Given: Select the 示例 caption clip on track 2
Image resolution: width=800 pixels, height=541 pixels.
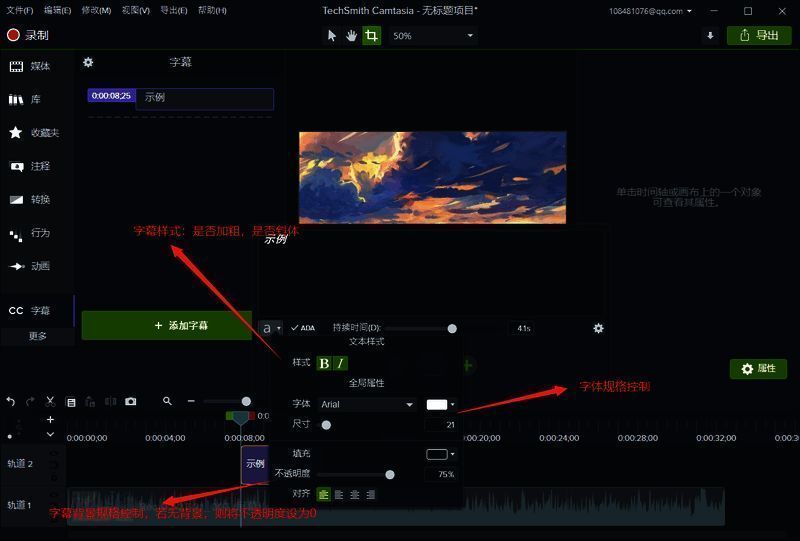Looking at the screenshot, I should (x=255, y=464).
